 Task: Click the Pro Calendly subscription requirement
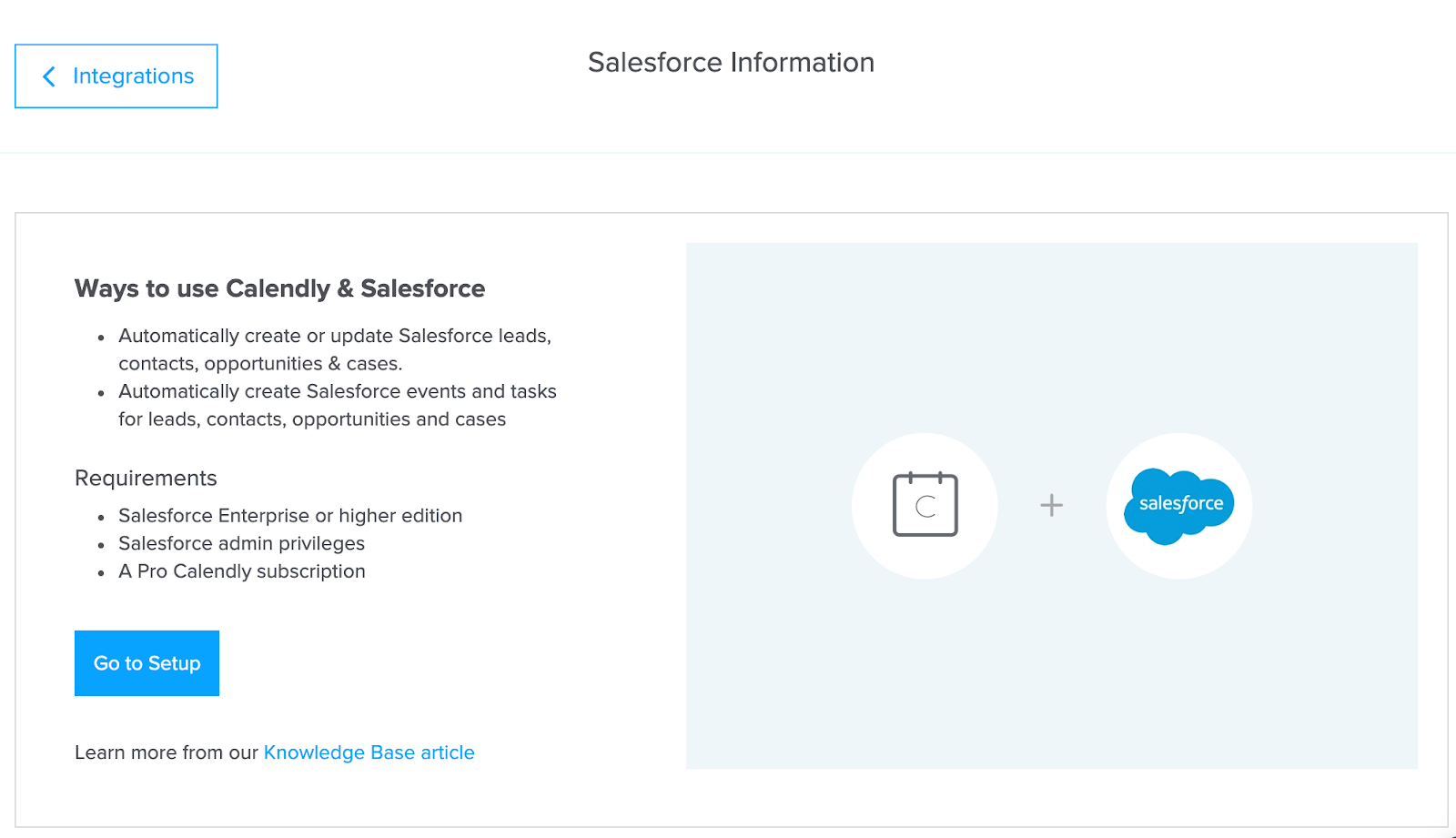[242, 570]
